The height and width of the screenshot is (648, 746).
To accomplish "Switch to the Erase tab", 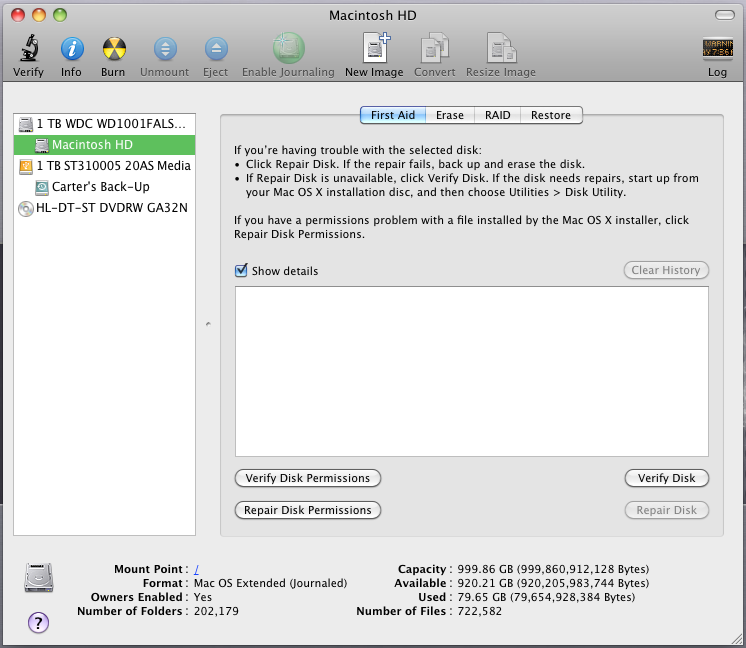I will coord(450,115).
